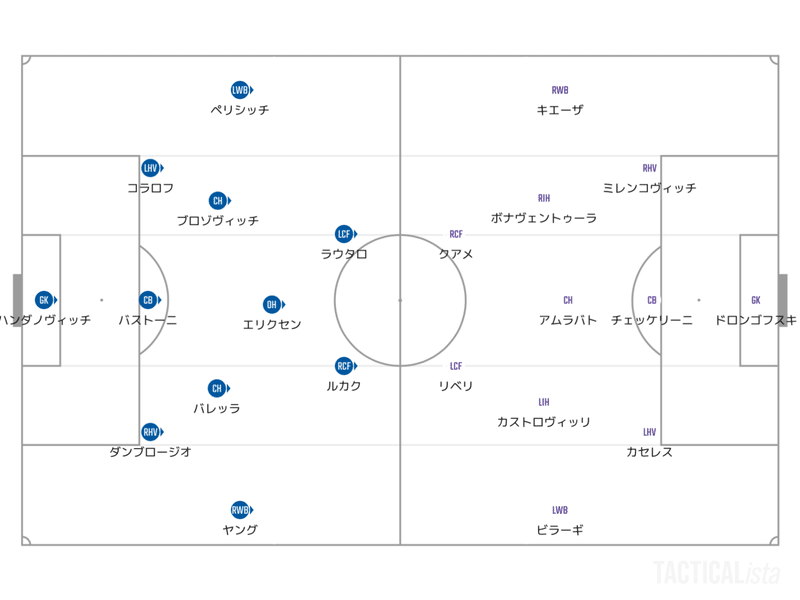Select the purple RWB label above キエーザ
The width and height of the screenshot is (800, 600).
(560, 90)
